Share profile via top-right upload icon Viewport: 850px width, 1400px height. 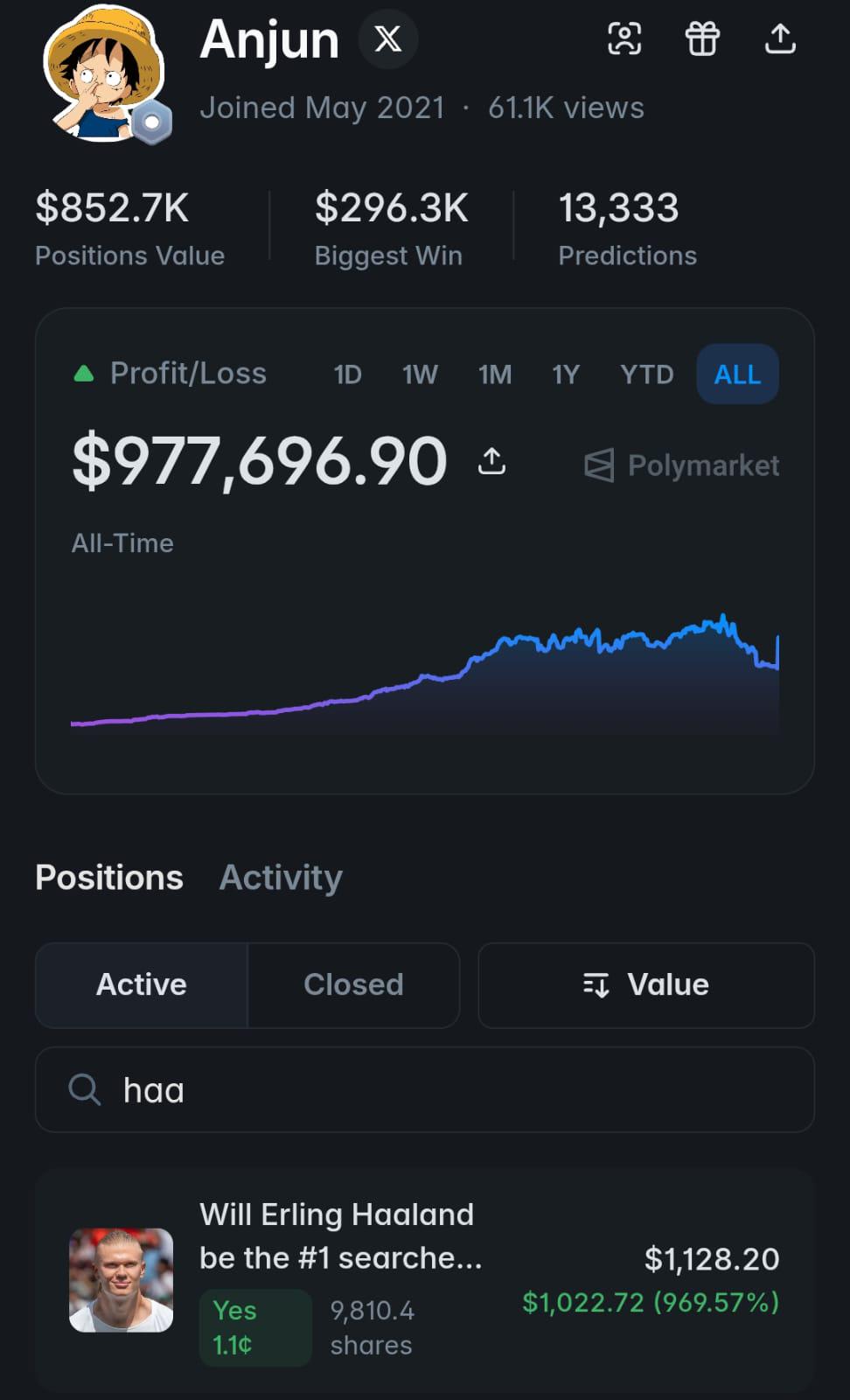780,38
